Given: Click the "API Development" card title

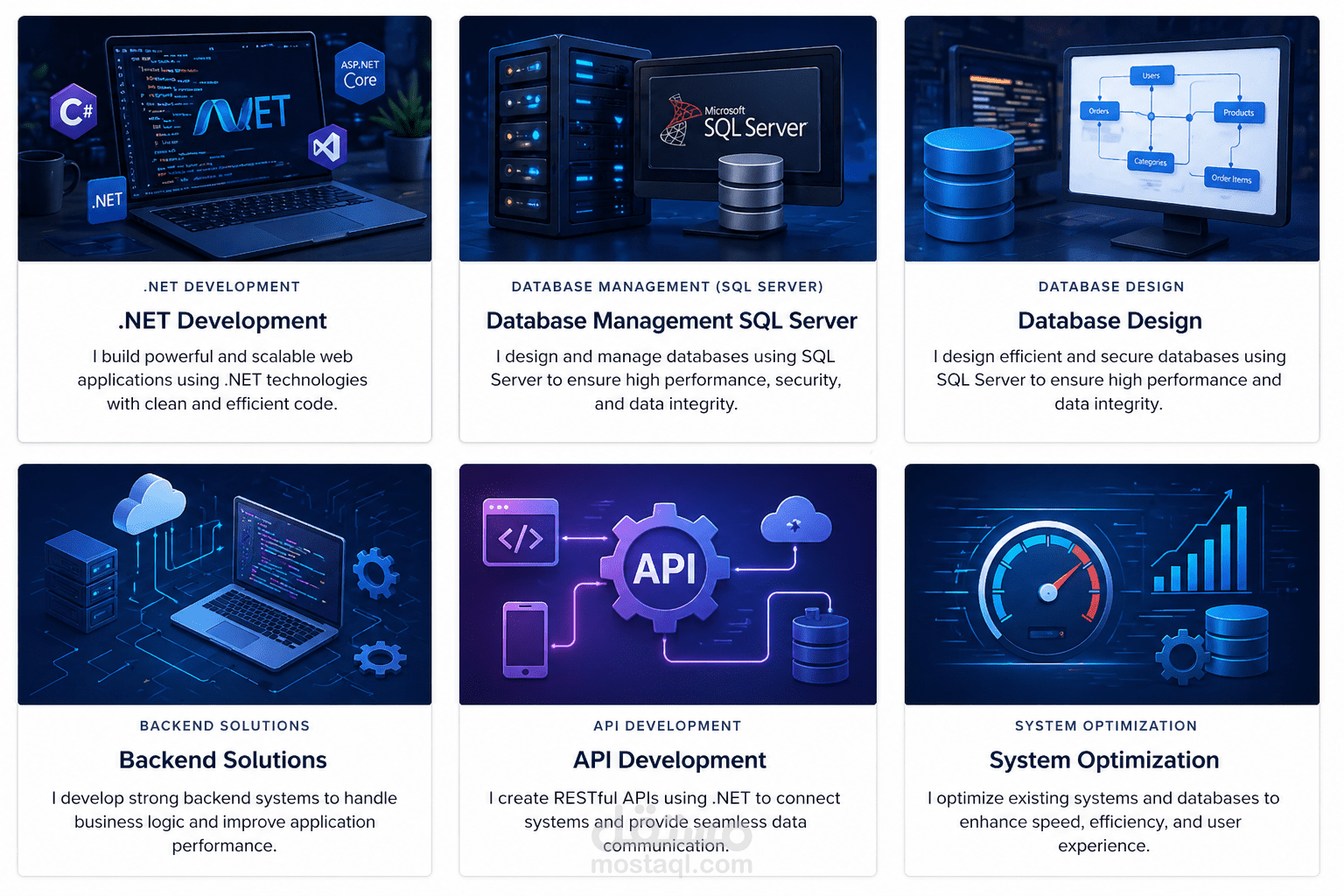Looking at the screenshot, I should [669, 760].
